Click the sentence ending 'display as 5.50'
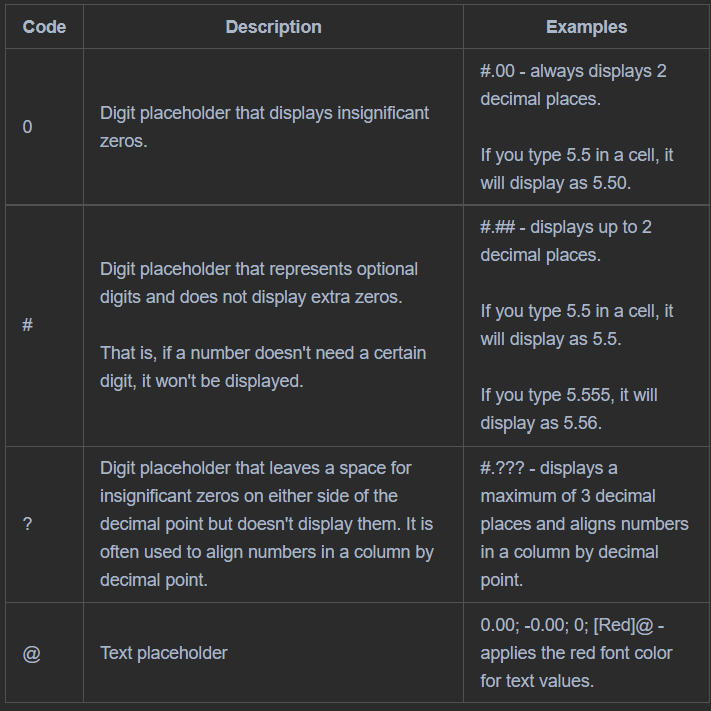The width and height of the screenshot is (711, 711). [x=576, y=169]
